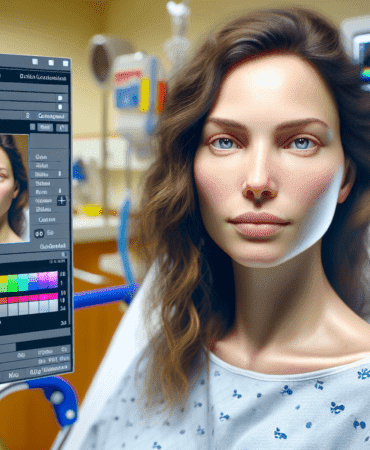The image size is (370, 450).
Task: Click the white square ending the first gray bar
Action: click(60, 98)
